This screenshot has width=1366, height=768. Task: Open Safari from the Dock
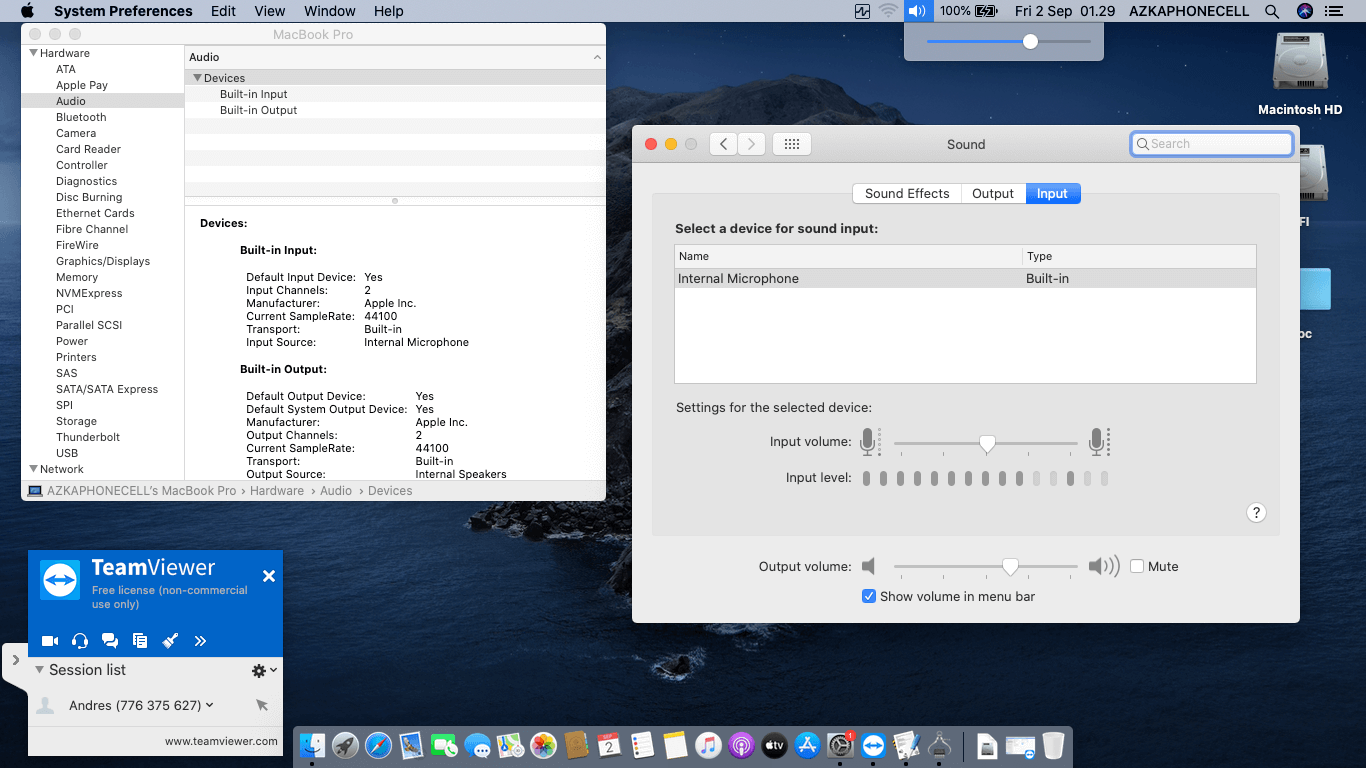378,745
